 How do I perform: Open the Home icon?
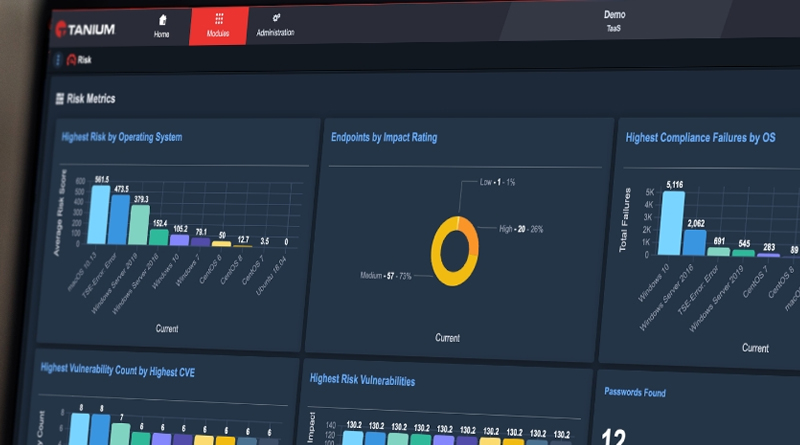coord(162,20)
